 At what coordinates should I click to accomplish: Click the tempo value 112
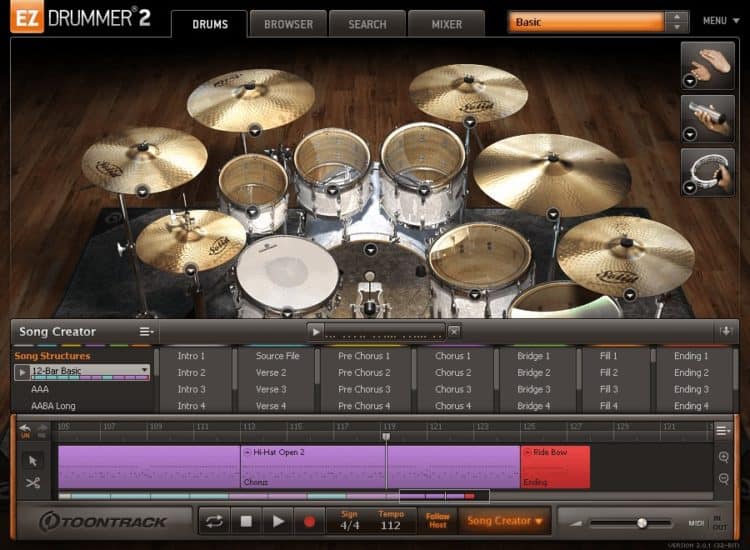390,526
